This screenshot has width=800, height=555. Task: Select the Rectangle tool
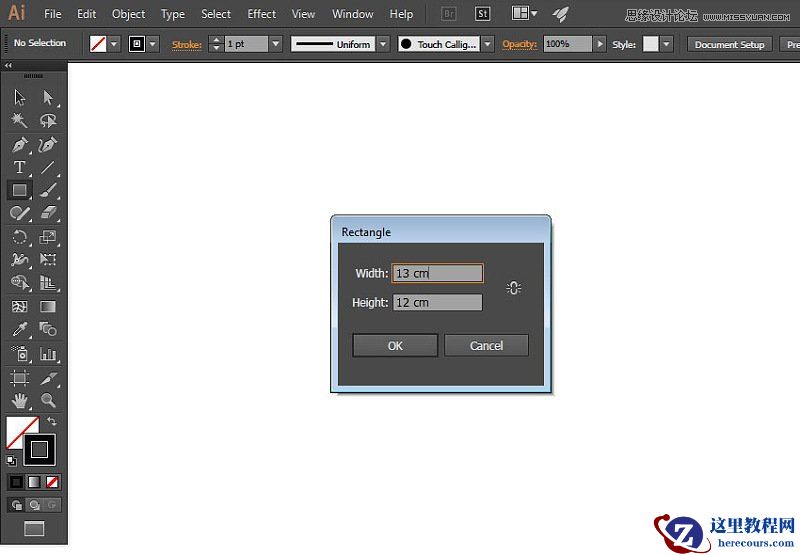point(19,190)
